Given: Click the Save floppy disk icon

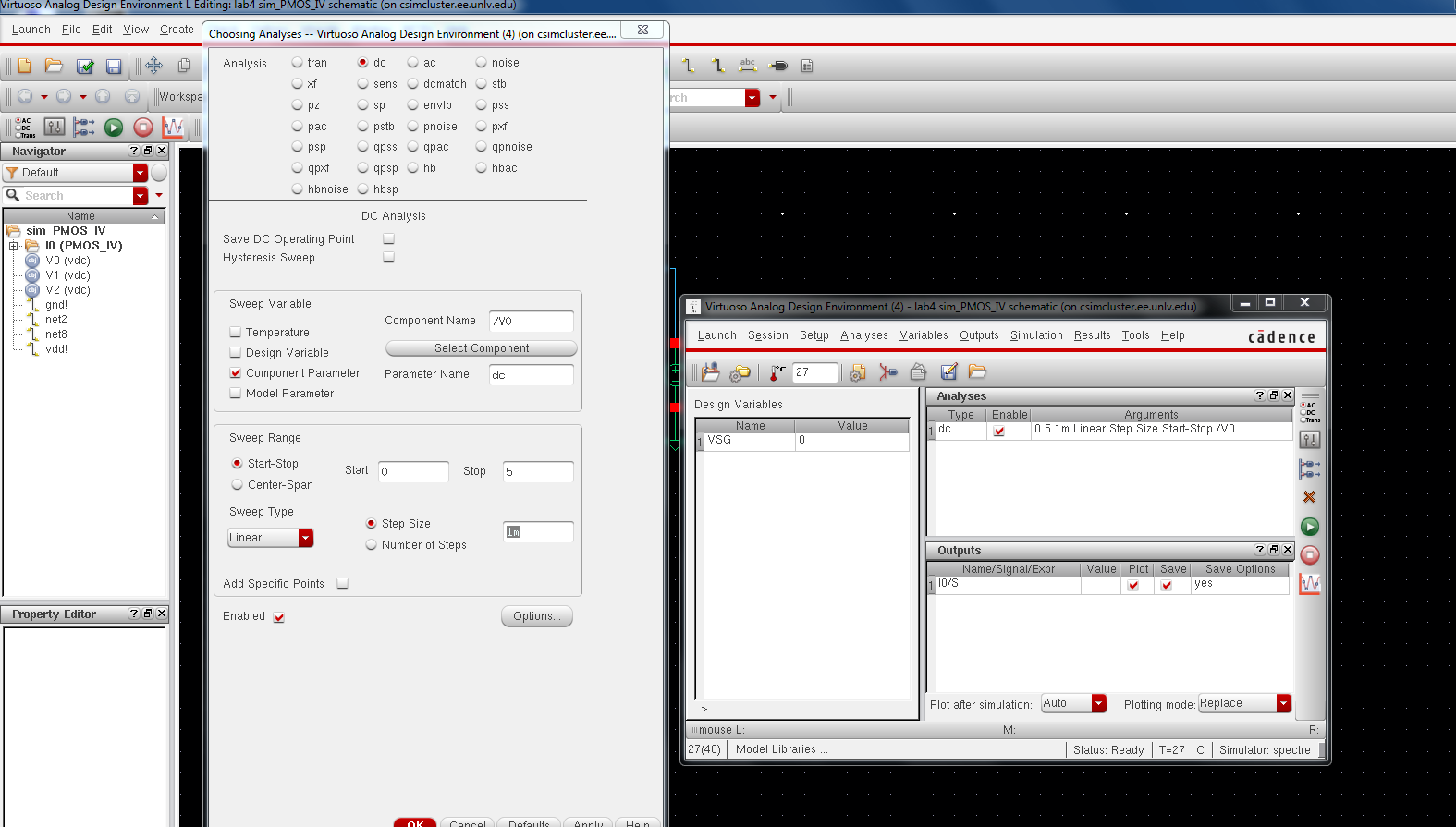Looking at the screenshot, I should pyautogui.click(x=114, y=66).
